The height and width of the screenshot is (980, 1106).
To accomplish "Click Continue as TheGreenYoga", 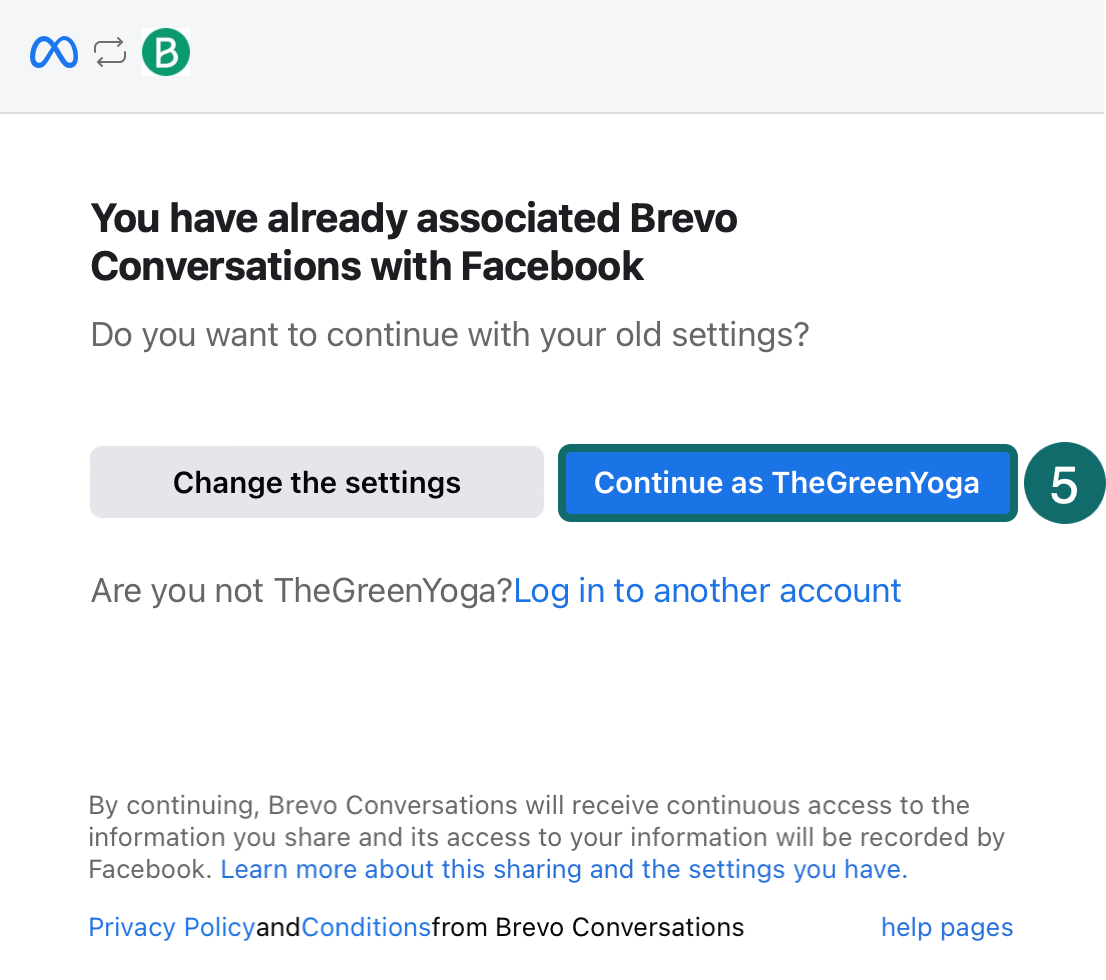I will pos(787,483).
